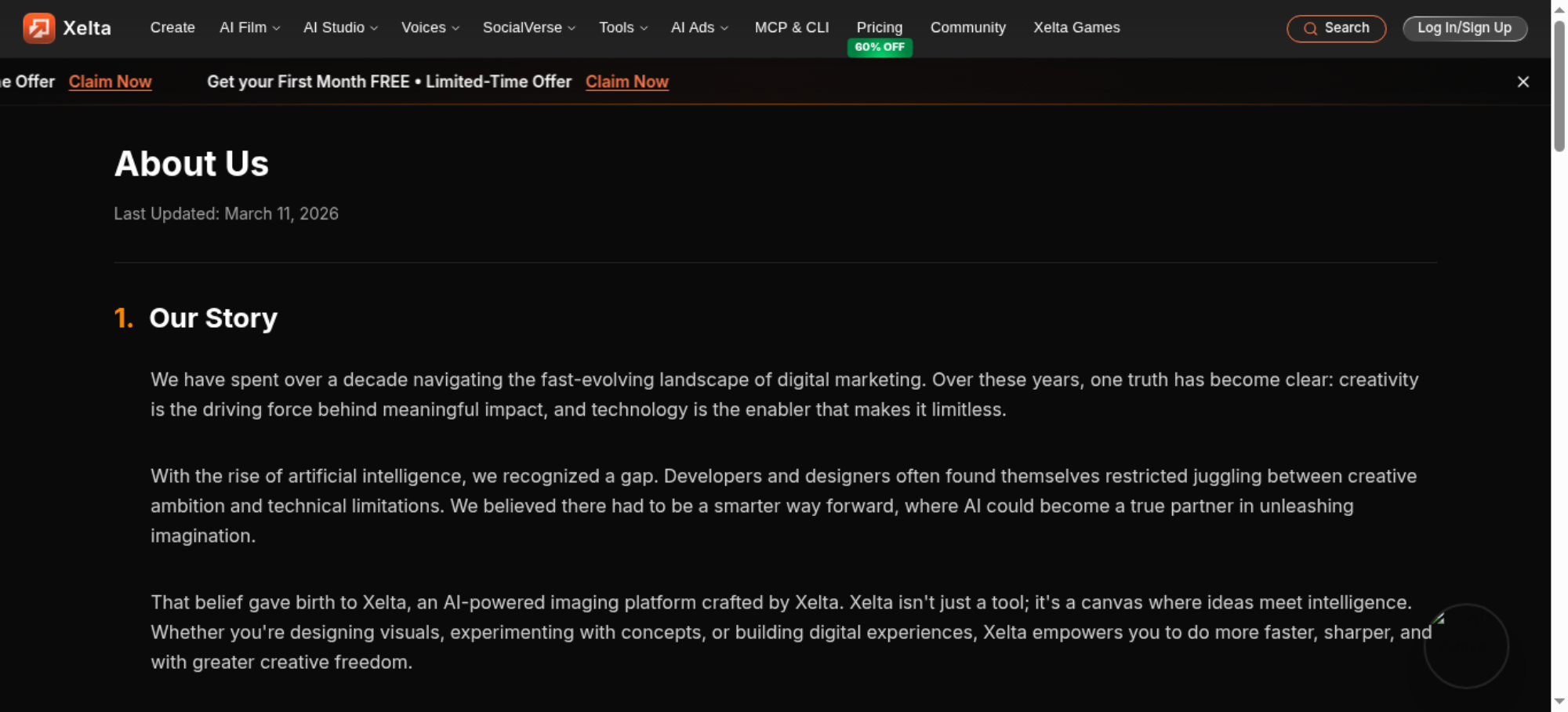Expand the AI Ads dropdown

(x=700, y=27)
